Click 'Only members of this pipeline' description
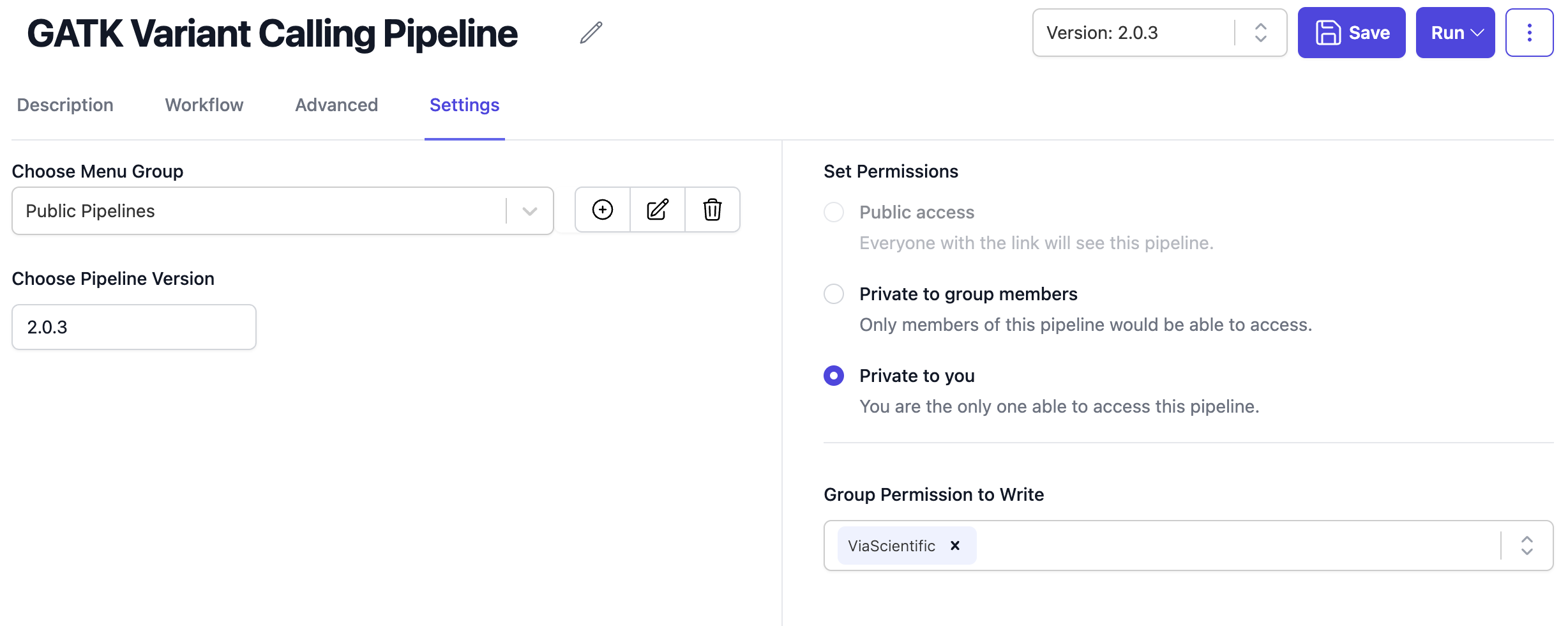 pos(1085,324)
